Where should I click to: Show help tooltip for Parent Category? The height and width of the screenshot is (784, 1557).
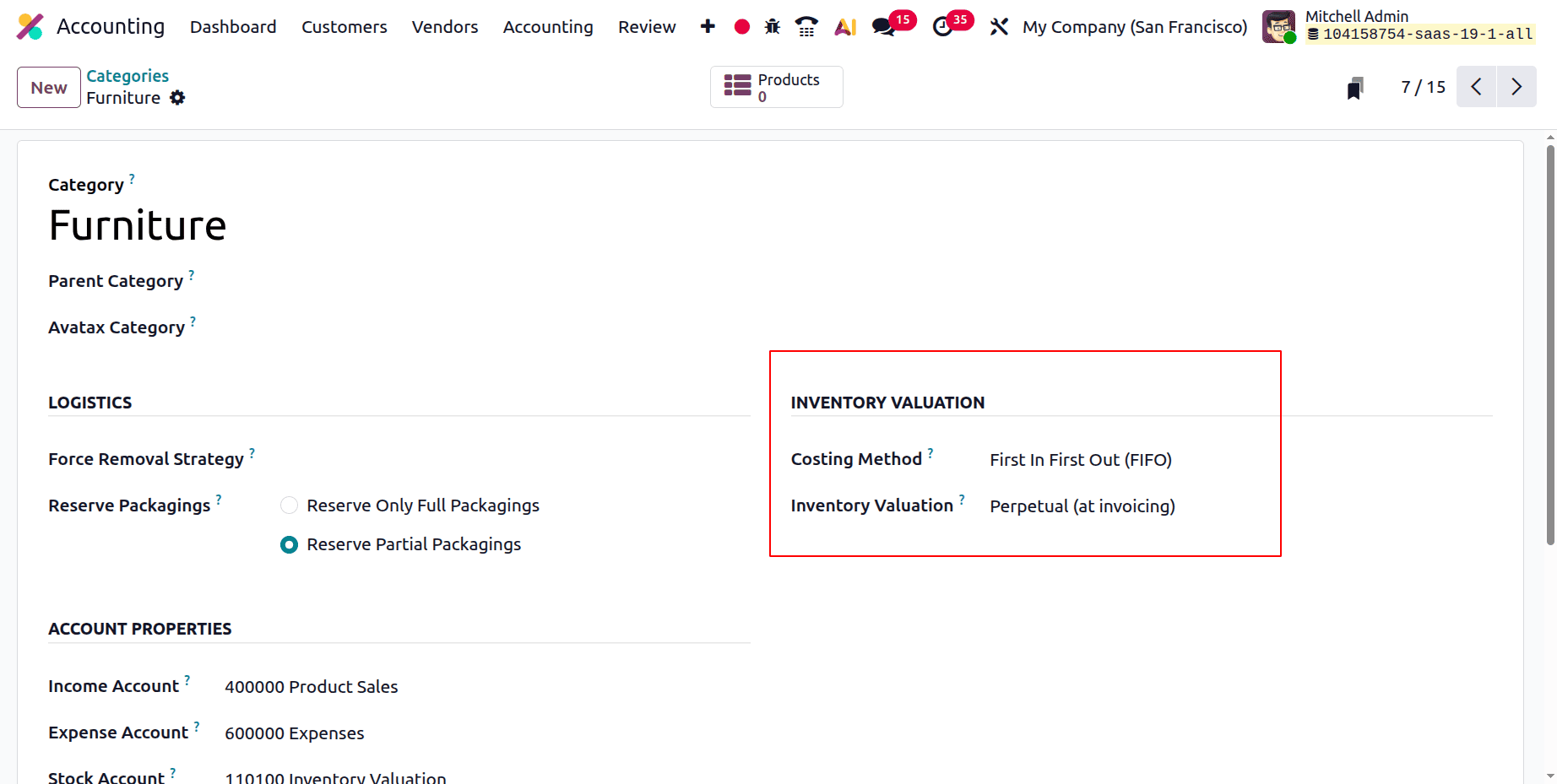point(192,274)
